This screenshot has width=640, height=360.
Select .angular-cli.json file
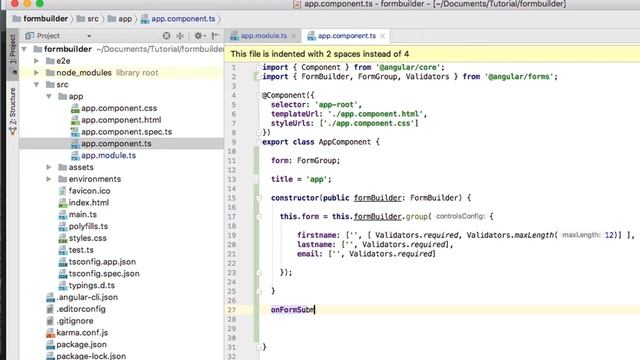click(x=87, y=298)
